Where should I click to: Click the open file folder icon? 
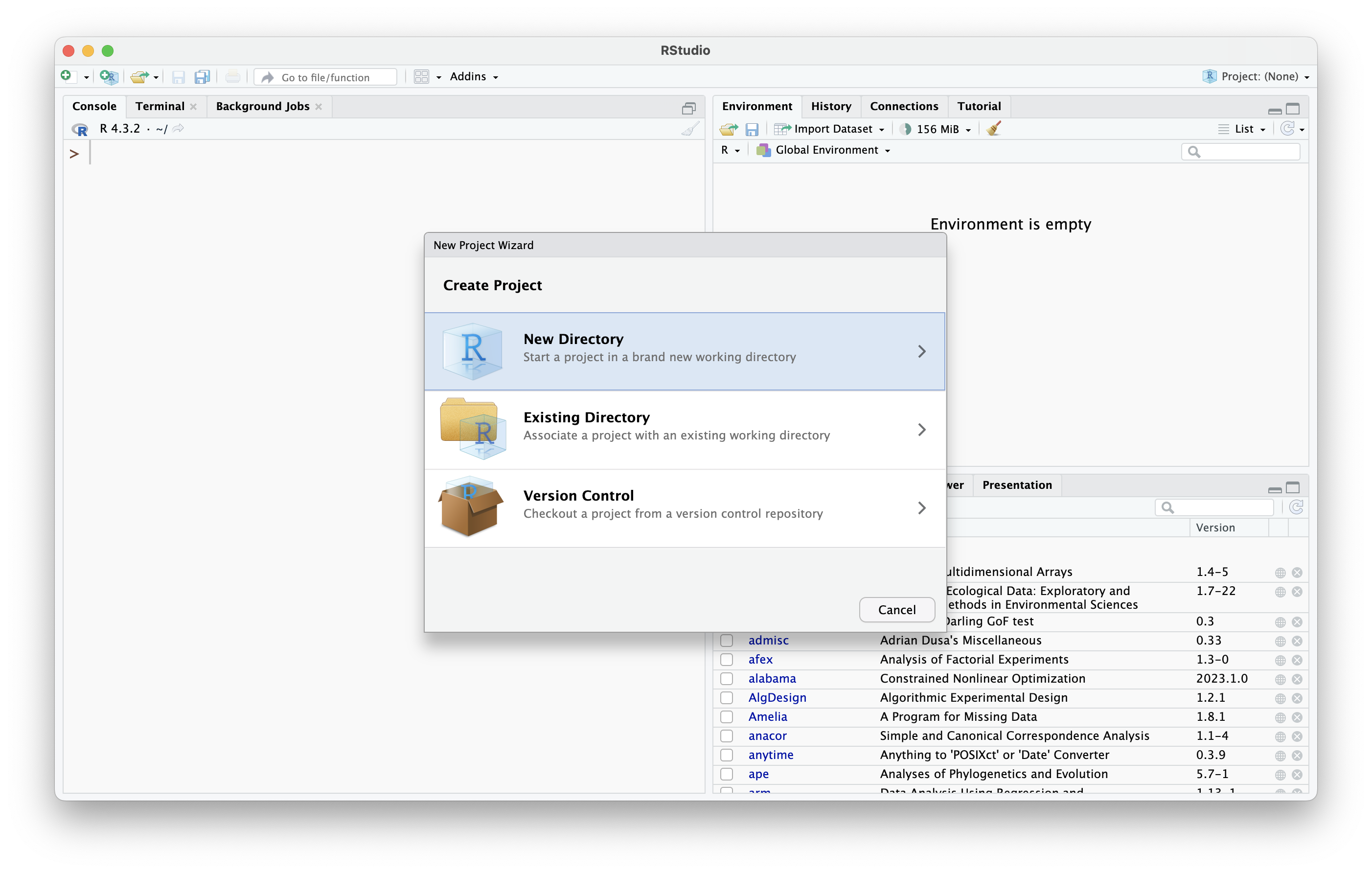coord(138,76)
